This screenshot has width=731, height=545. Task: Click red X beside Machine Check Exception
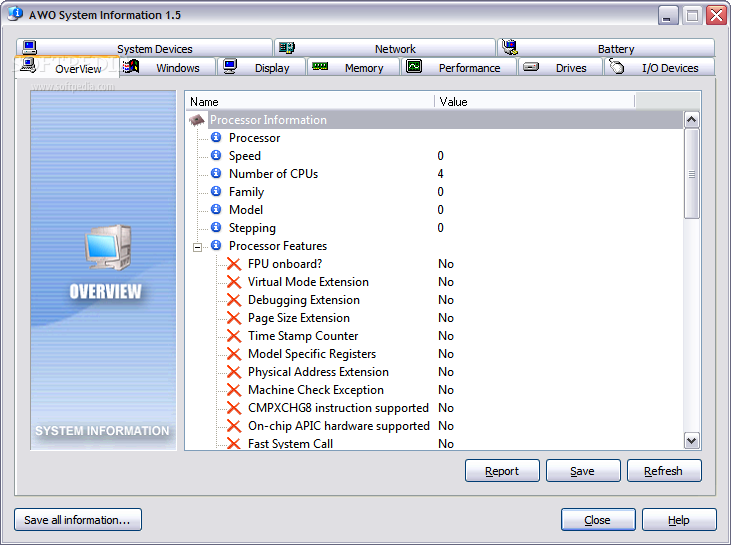[234, 390]
